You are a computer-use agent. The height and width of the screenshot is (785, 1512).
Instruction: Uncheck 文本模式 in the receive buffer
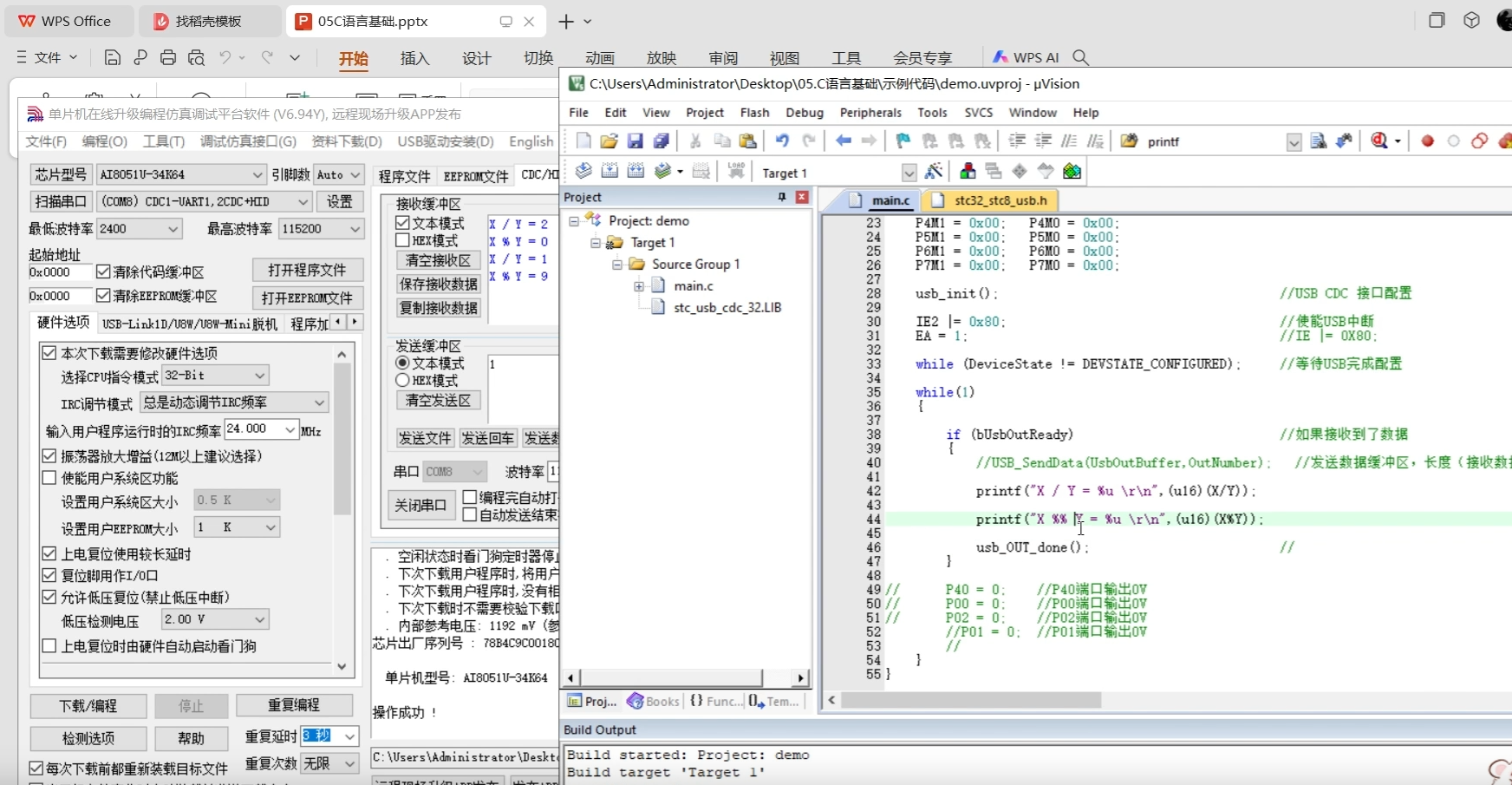[x=402, y=223]
